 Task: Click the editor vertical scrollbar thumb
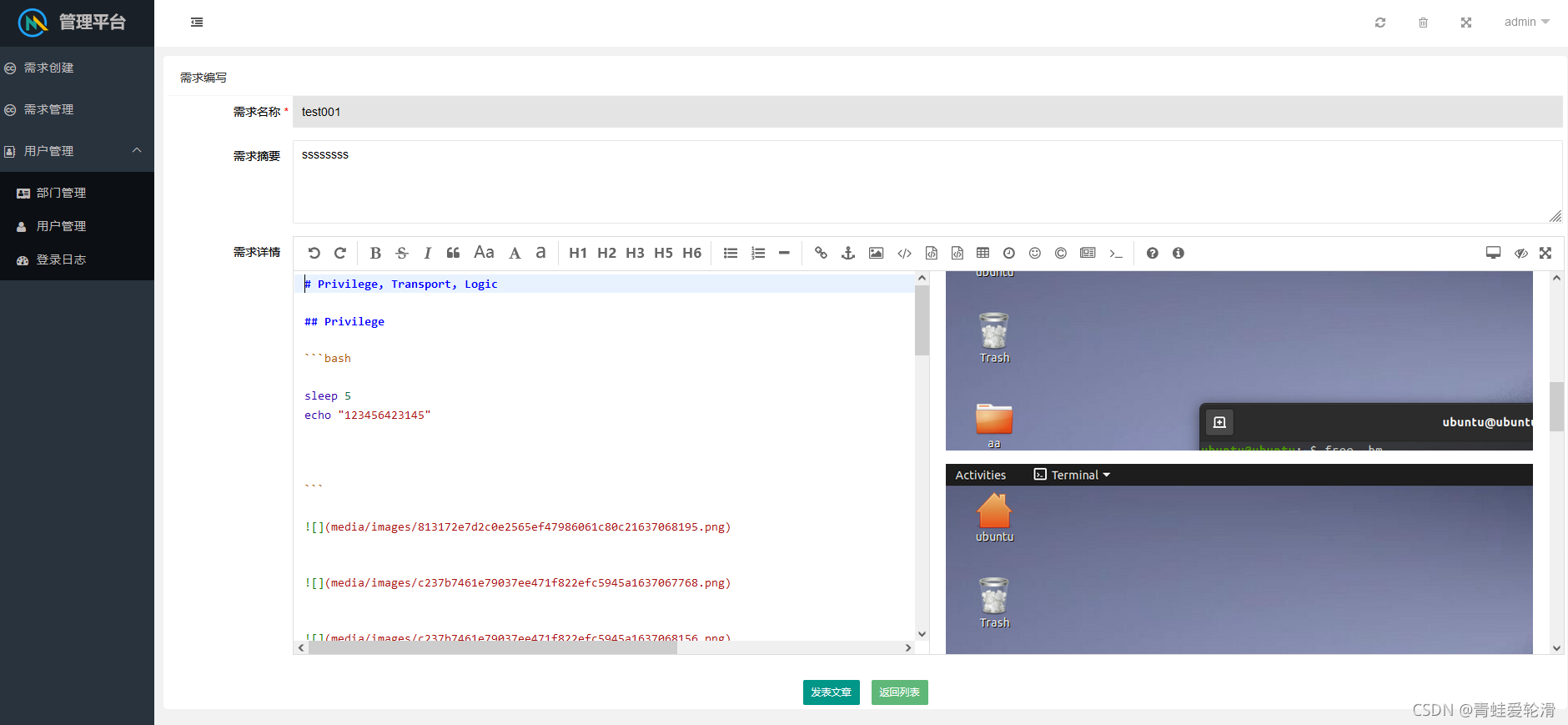point(922,320)
